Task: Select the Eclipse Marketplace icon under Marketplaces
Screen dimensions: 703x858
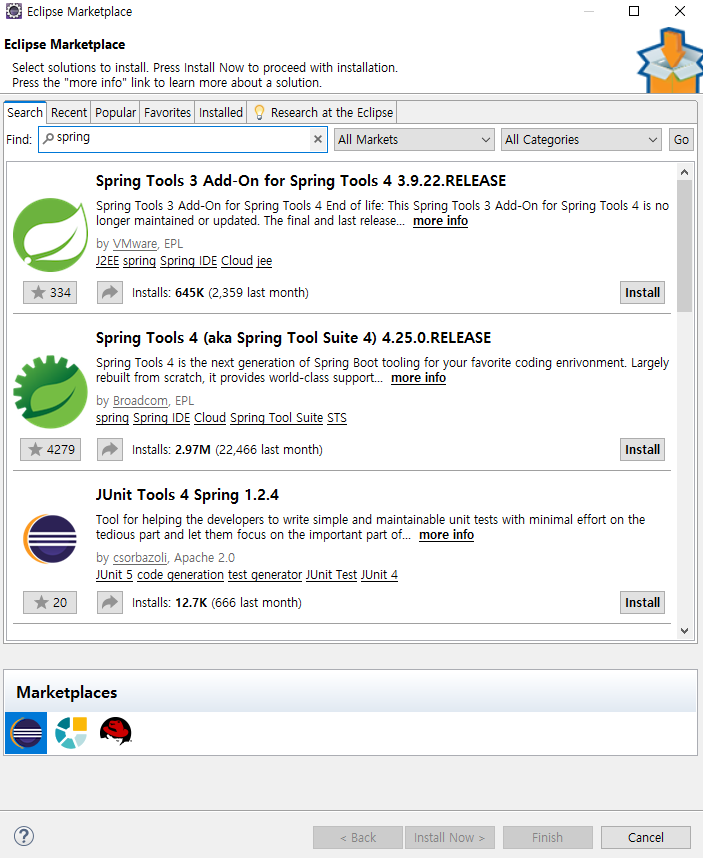Action: 26,733
